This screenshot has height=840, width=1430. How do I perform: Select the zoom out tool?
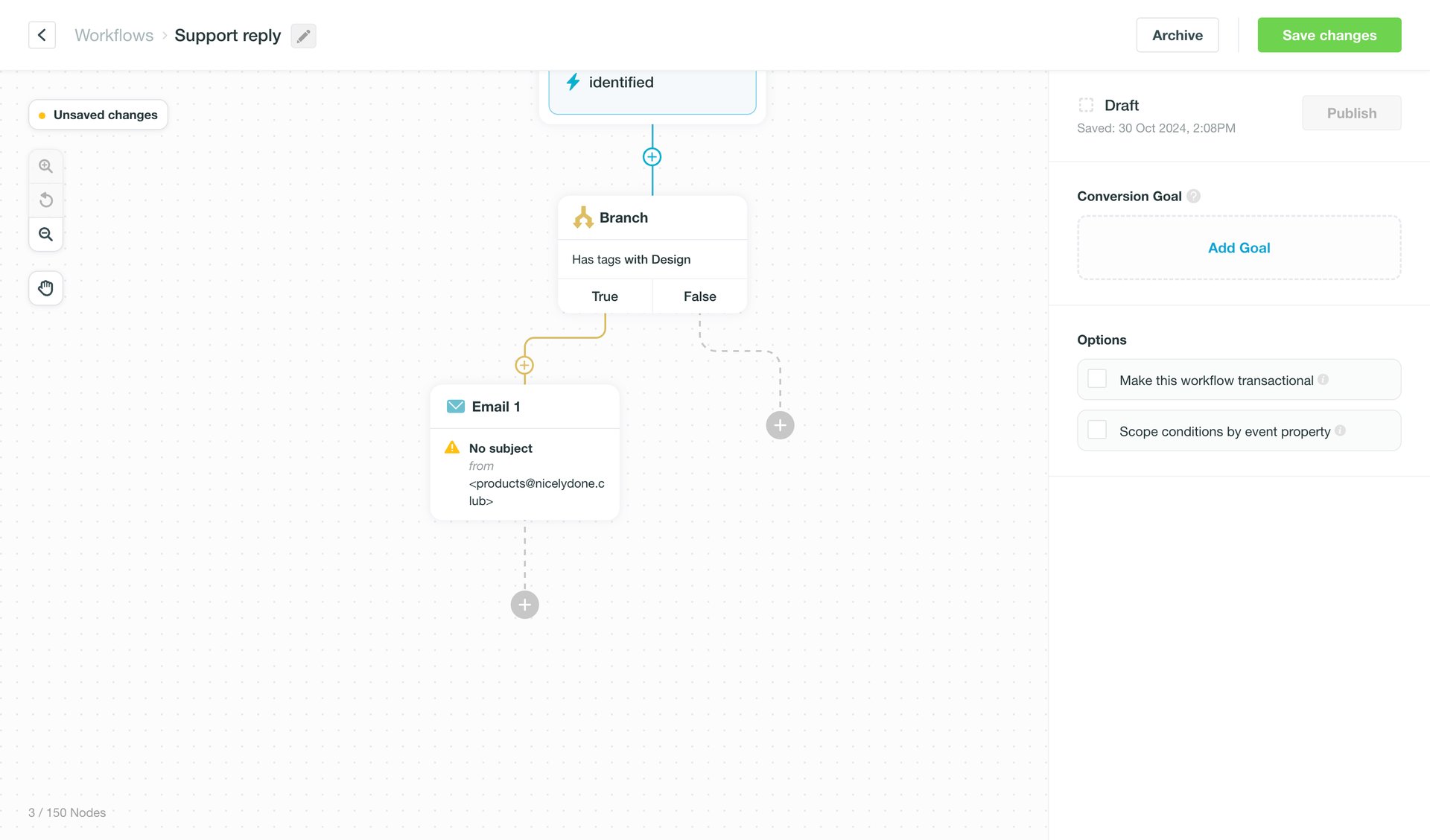(45, 234)
